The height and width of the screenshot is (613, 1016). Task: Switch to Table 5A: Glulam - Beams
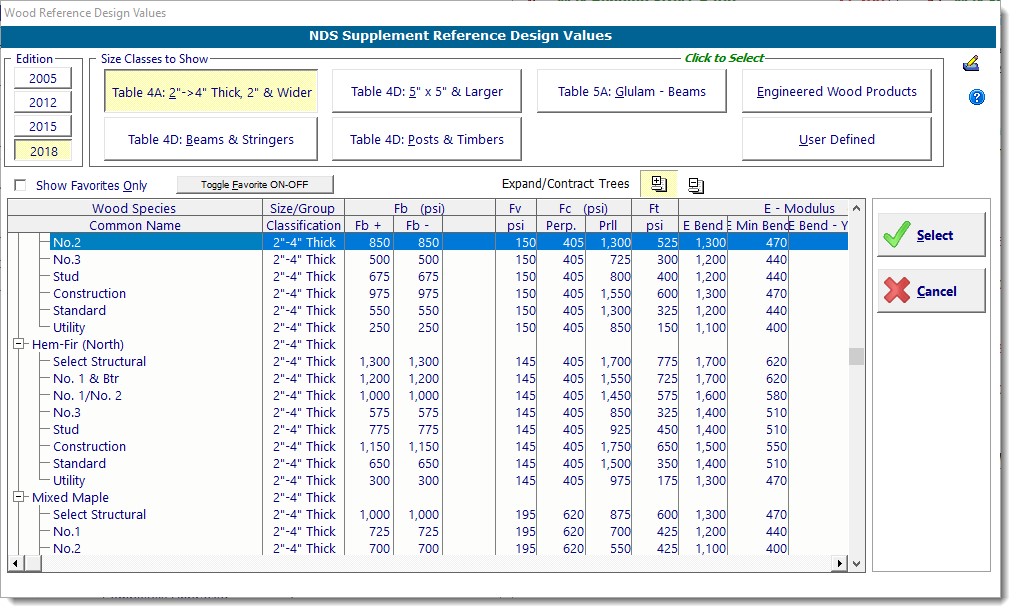[631, 91]
